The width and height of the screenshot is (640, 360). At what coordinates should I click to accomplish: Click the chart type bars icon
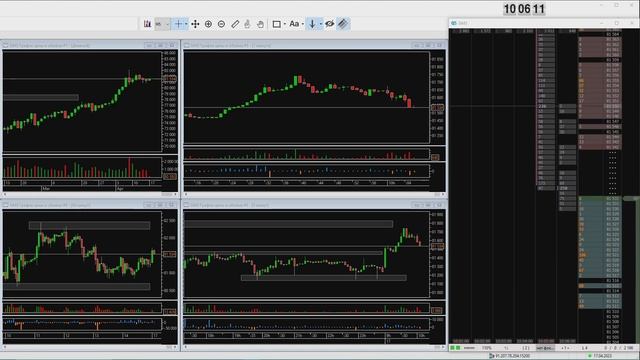click(147, 24)
